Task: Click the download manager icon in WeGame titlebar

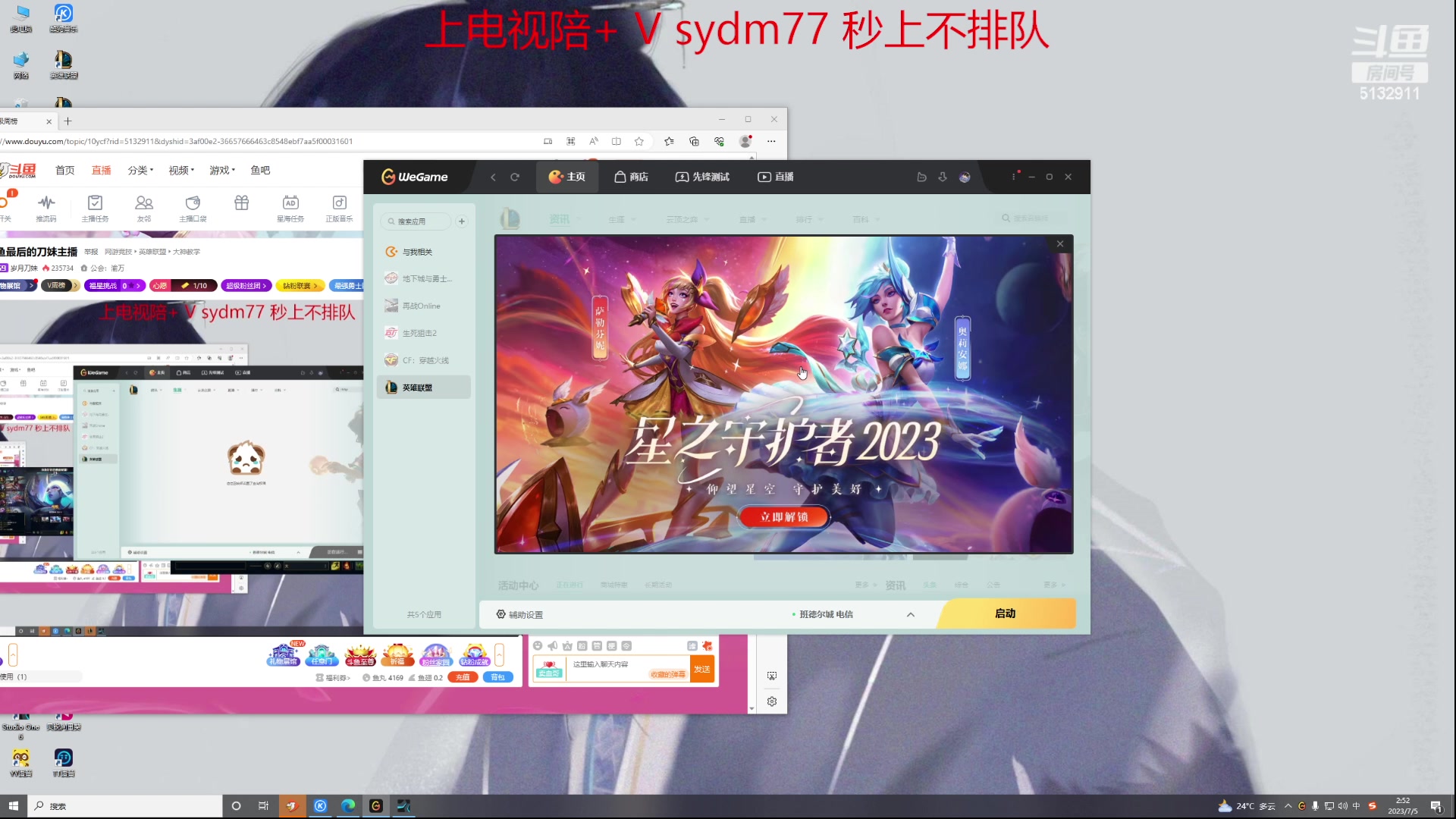Action: click(943, 177)
